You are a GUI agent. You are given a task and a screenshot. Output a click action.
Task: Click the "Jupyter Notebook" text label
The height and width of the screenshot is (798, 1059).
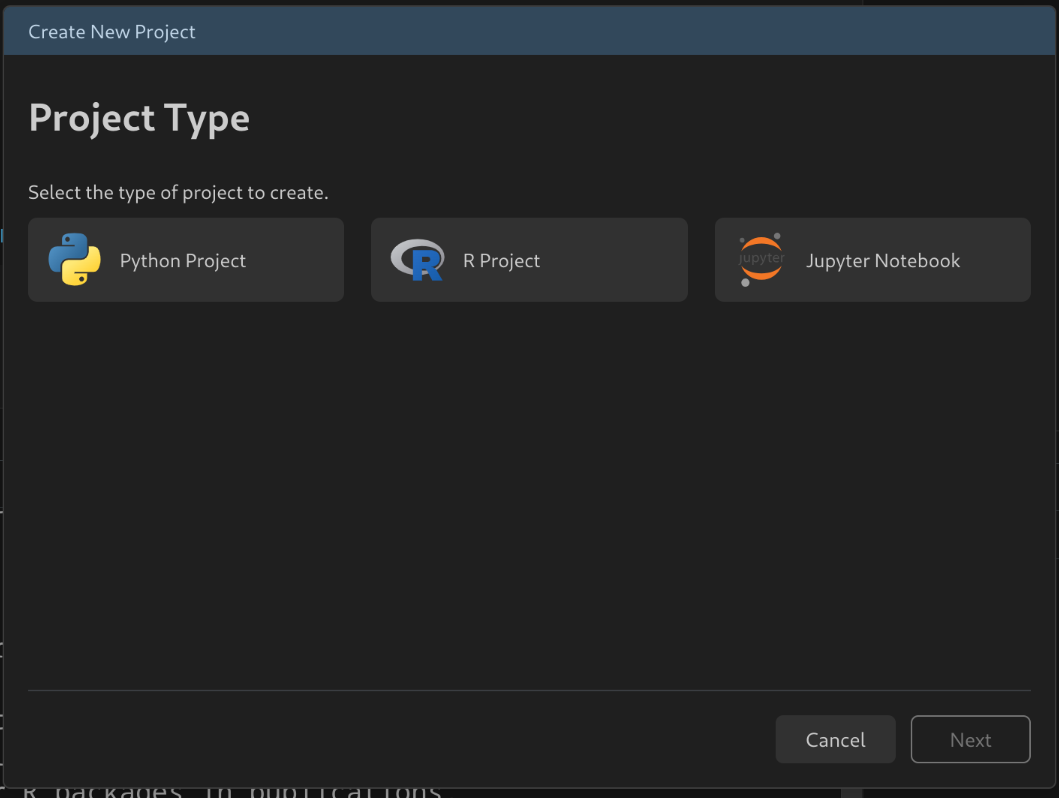(883, 261)
